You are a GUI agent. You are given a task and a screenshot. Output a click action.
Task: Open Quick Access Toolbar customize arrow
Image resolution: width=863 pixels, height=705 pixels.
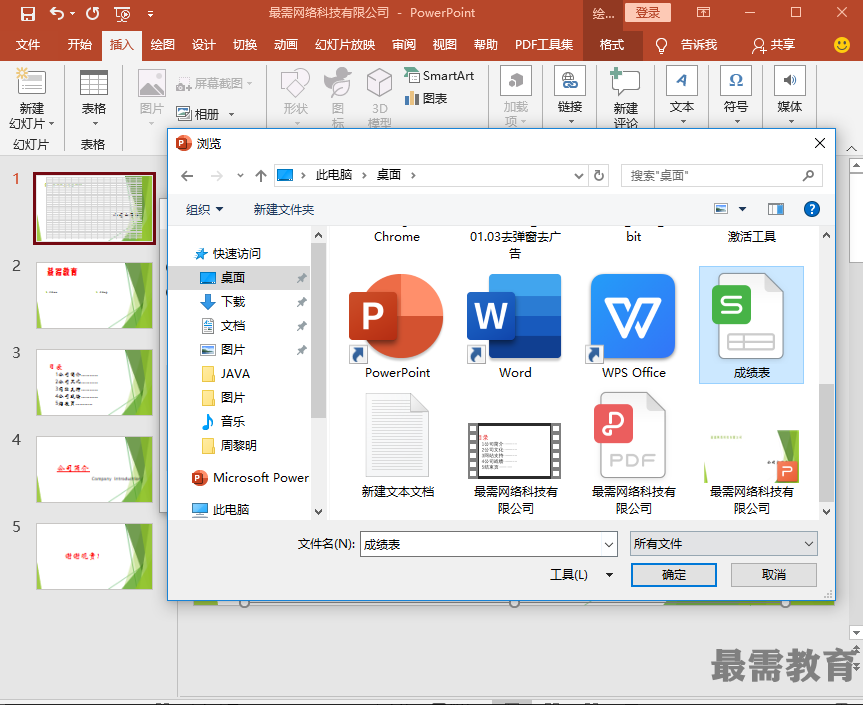pos(150,14)
